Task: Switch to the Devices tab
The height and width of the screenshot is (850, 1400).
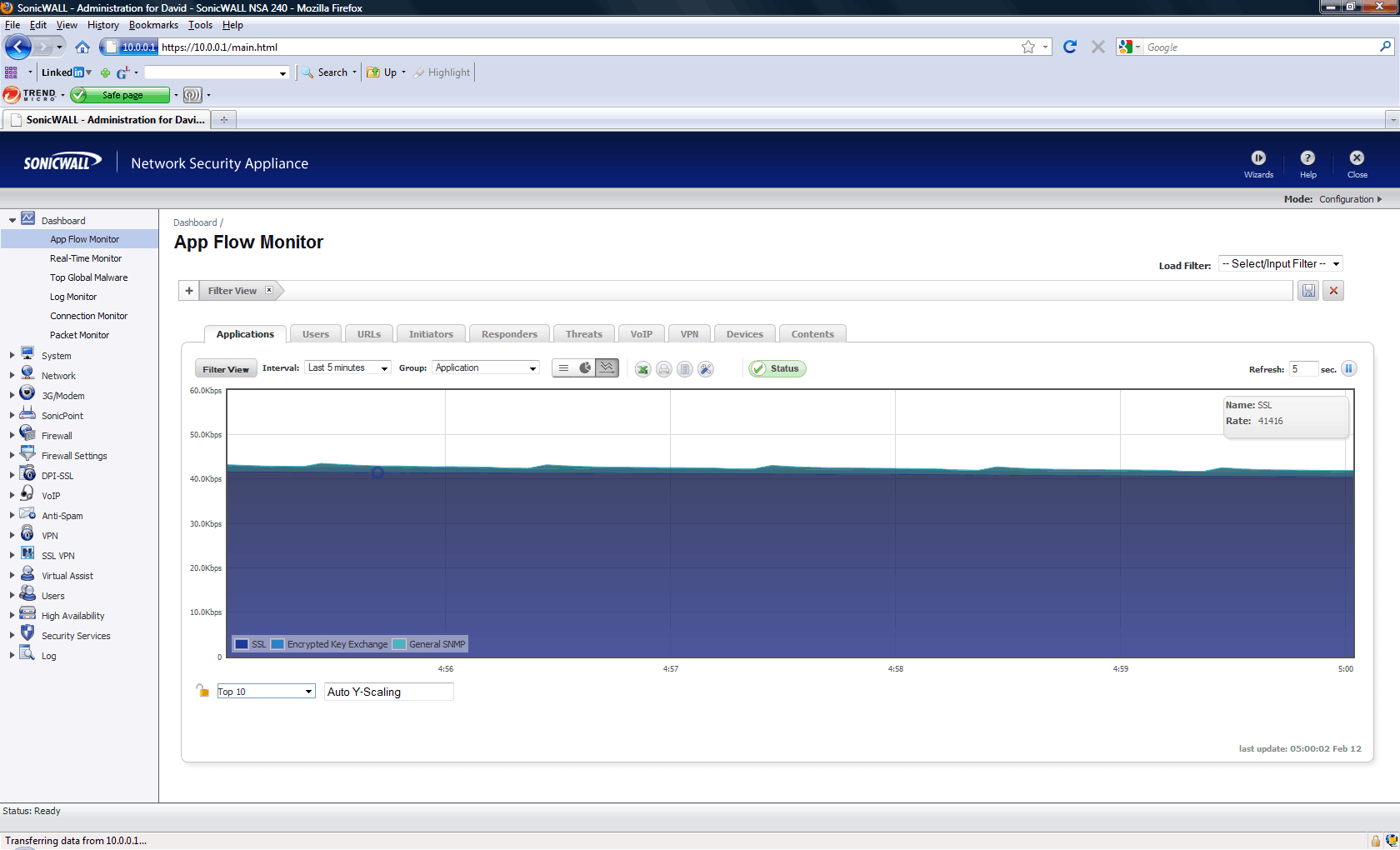Action: [x=744, y=334]
